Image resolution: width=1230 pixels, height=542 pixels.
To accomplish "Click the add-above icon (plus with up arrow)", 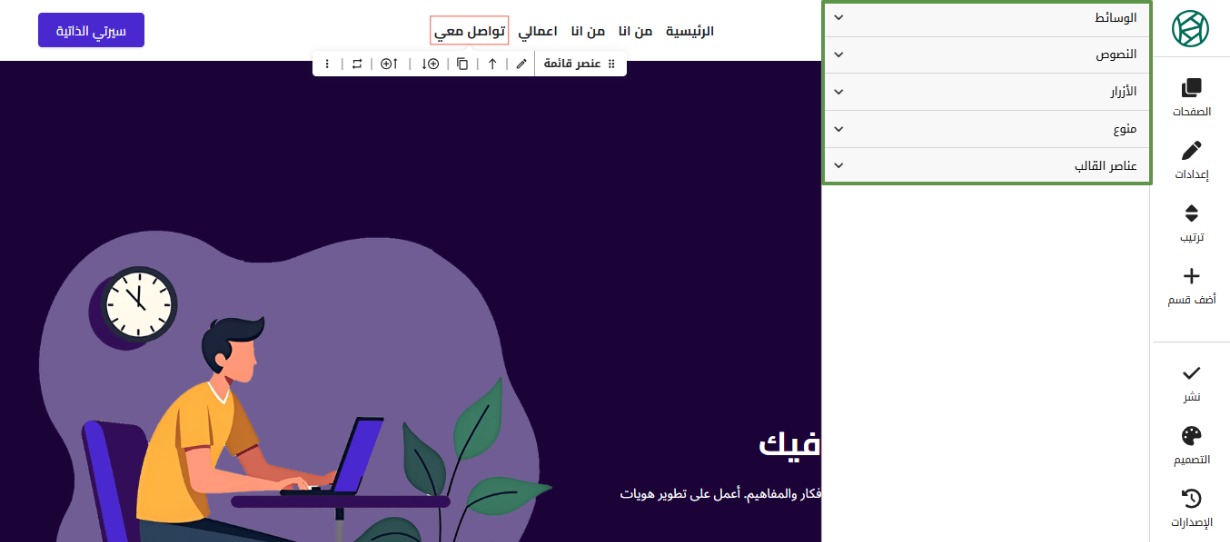I will pos(390,64).
